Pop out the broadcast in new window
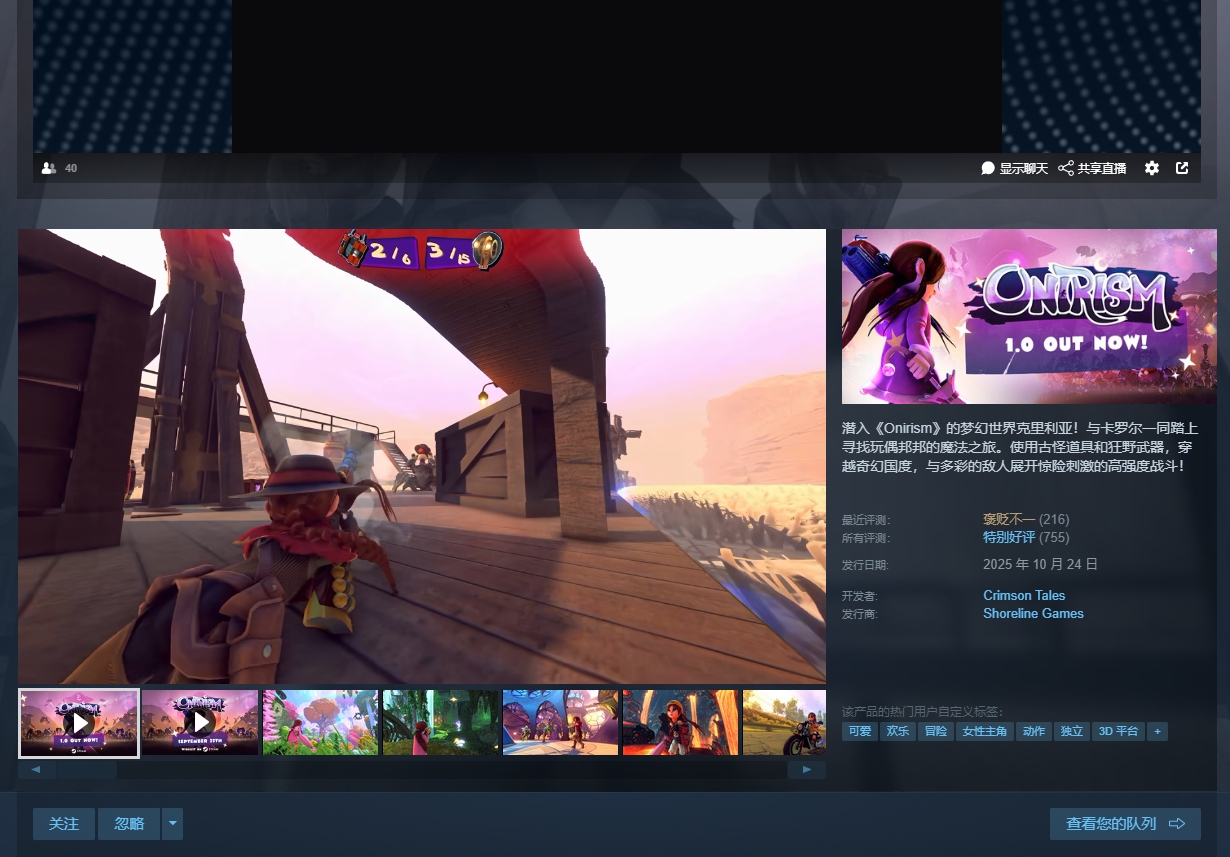This screenshot has height=857, width=1230. (x=1182, y=168)
